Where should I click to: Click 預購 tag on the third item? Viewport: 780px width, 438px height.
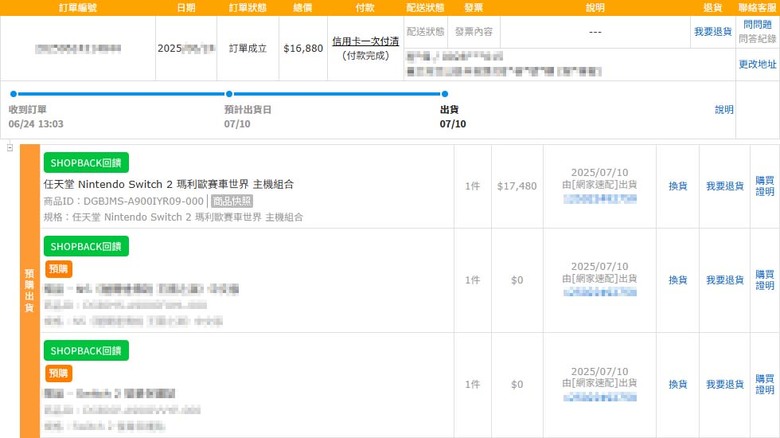59,373
